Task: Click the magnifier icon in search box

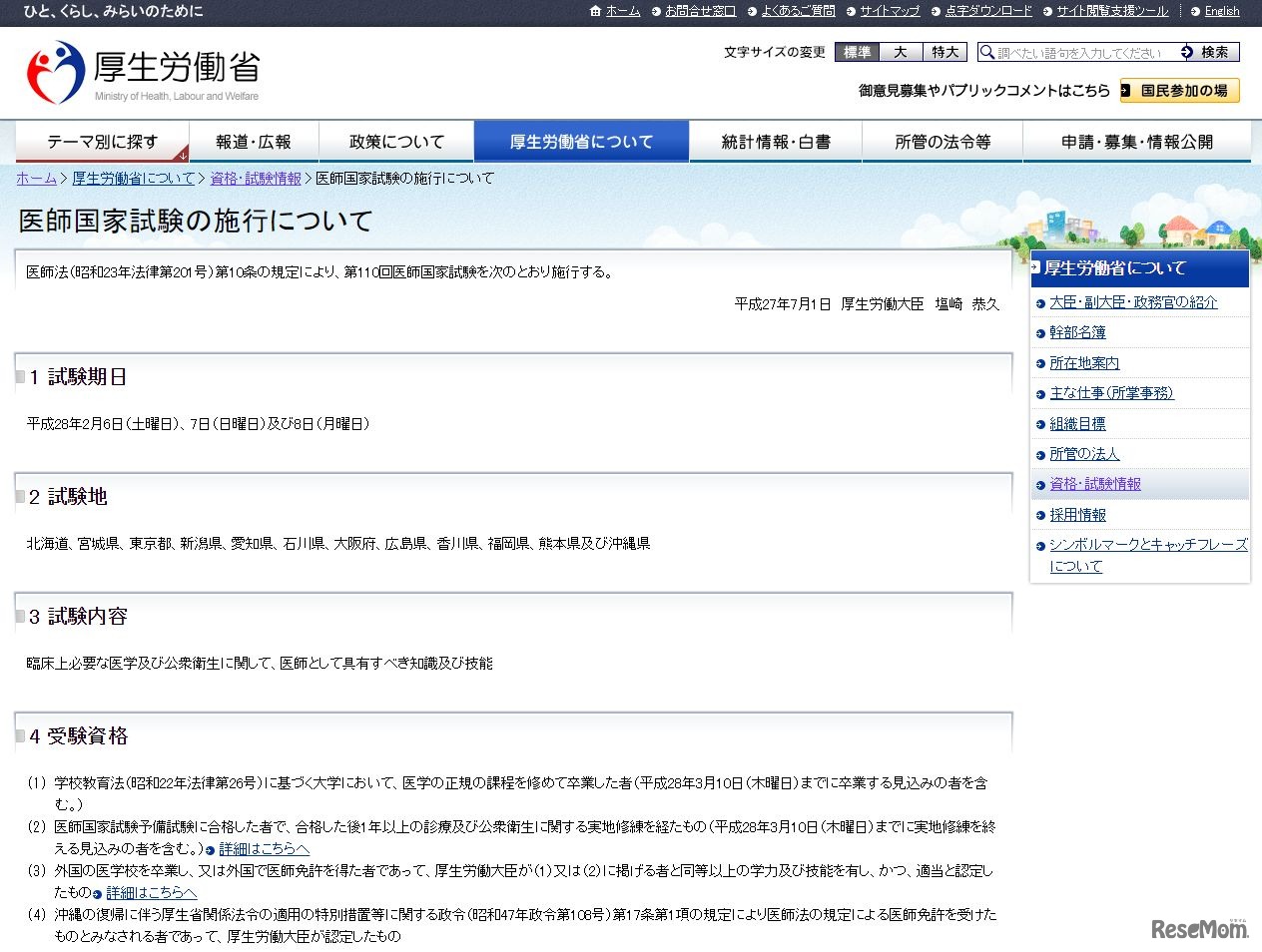Action: [987, 52]
